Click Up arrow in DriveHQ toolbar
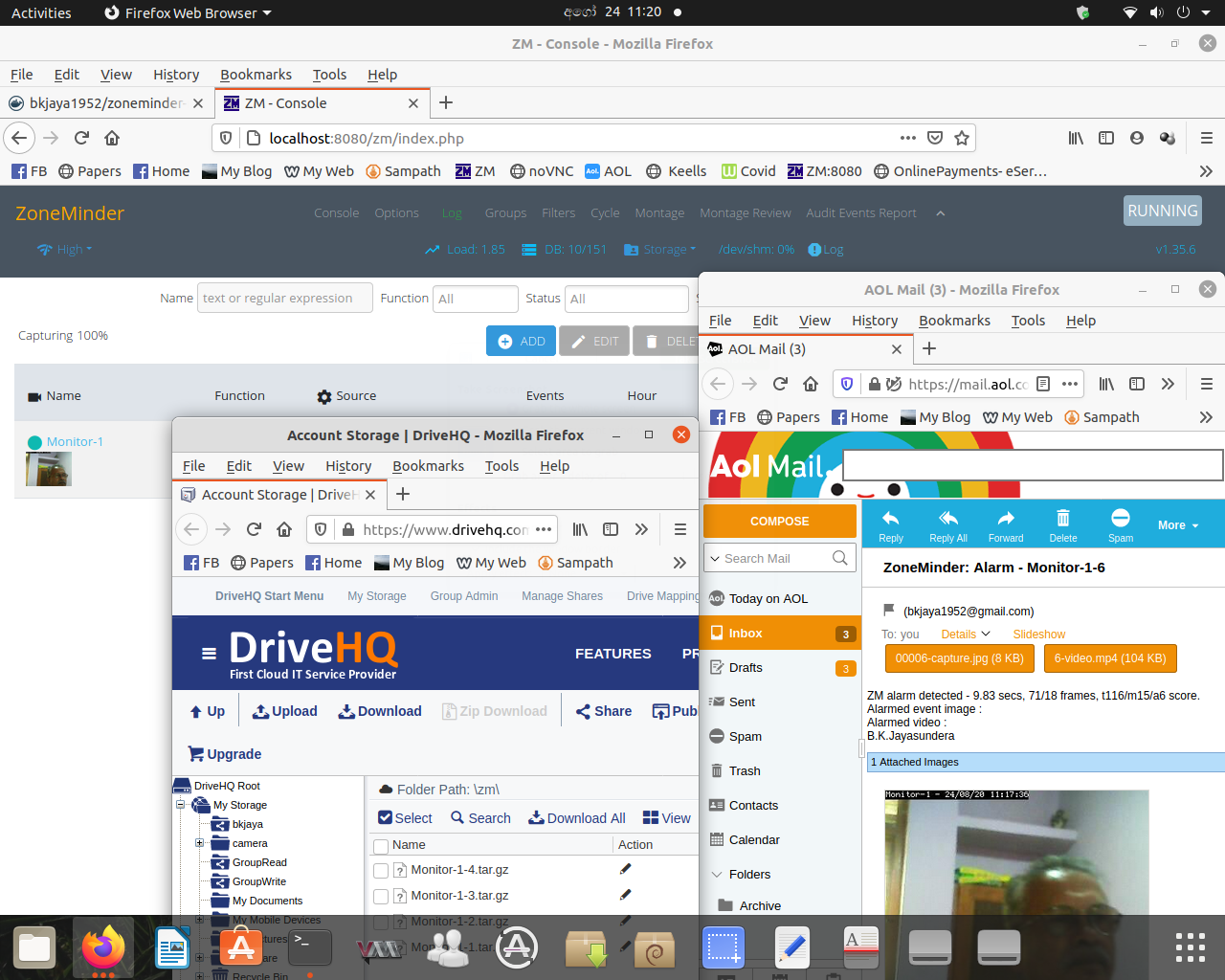Image resolution: width=1225 pixels, height=980 pixels. tap(207, 711)
